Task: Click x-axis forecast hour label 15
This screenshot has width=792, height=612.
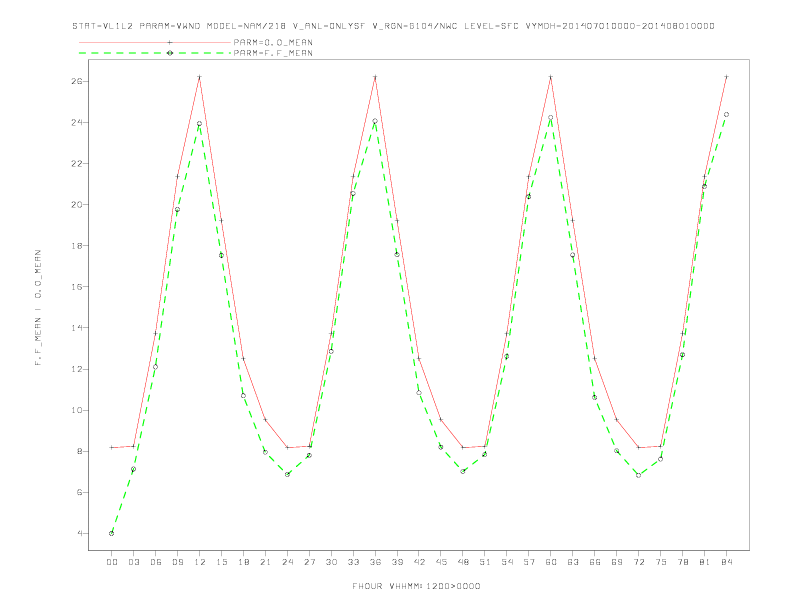Action: point(221,562)
